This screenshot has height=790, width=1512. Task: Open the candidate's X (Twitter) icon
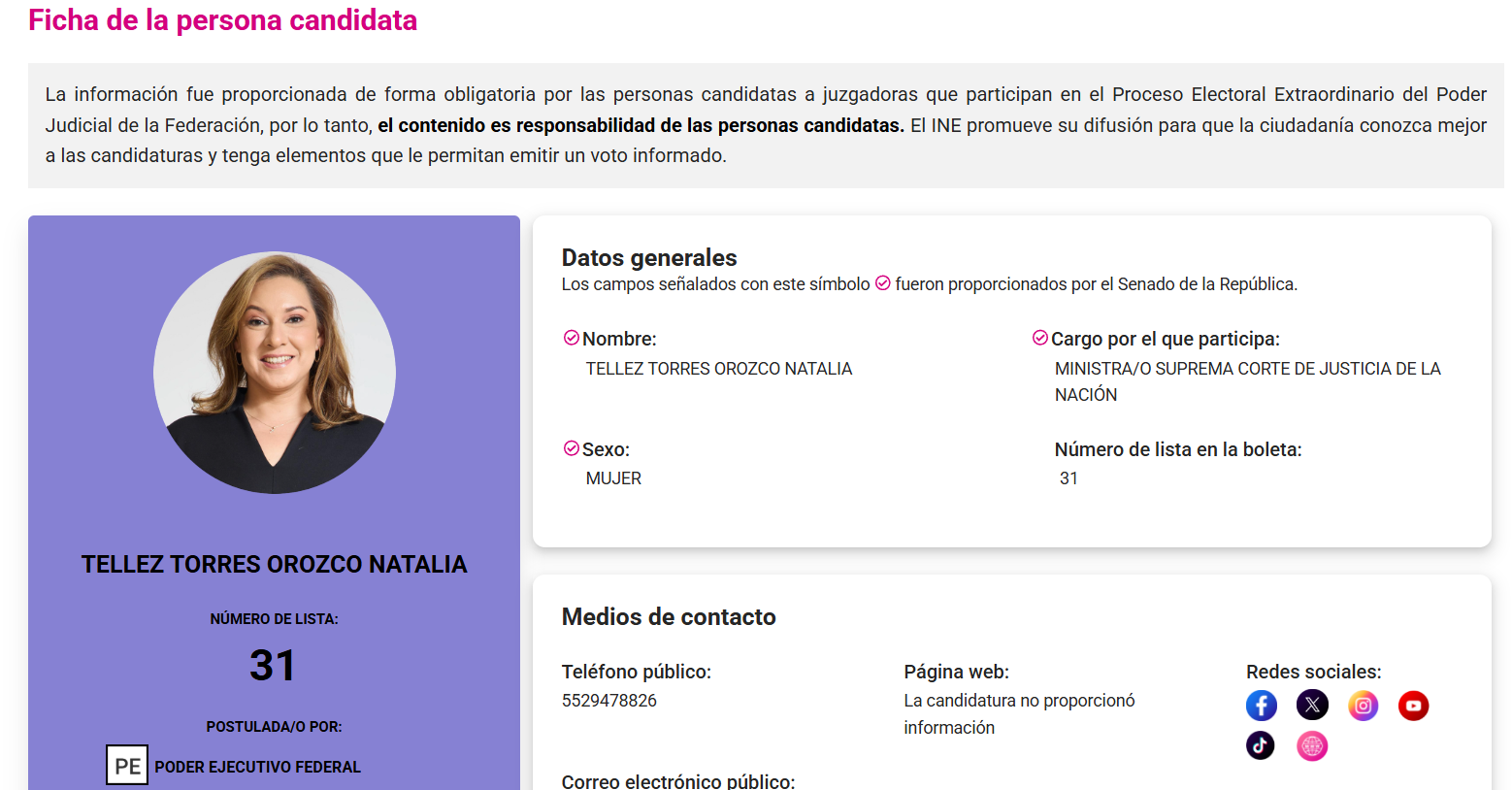click(x=1312, y=706)
